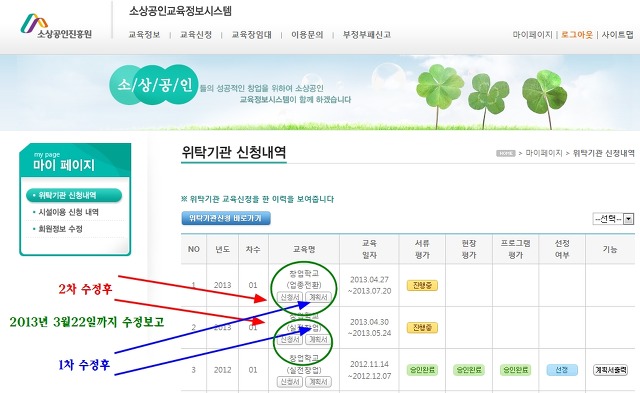The height and width of the screenshot is (393, 640).
Task: Click 계획서 button in the 2012 row
Action: 318,382
